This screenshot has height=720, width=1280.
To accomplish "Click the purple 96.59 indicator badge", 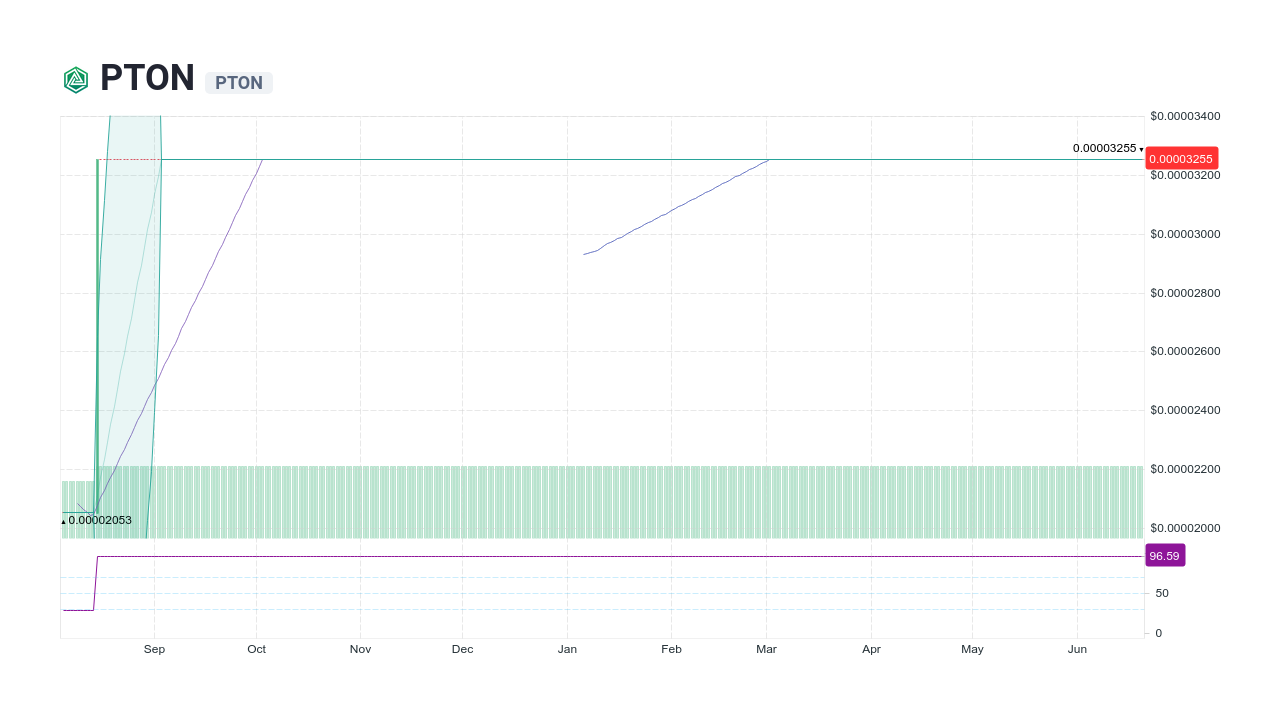I will point(1164,555).
